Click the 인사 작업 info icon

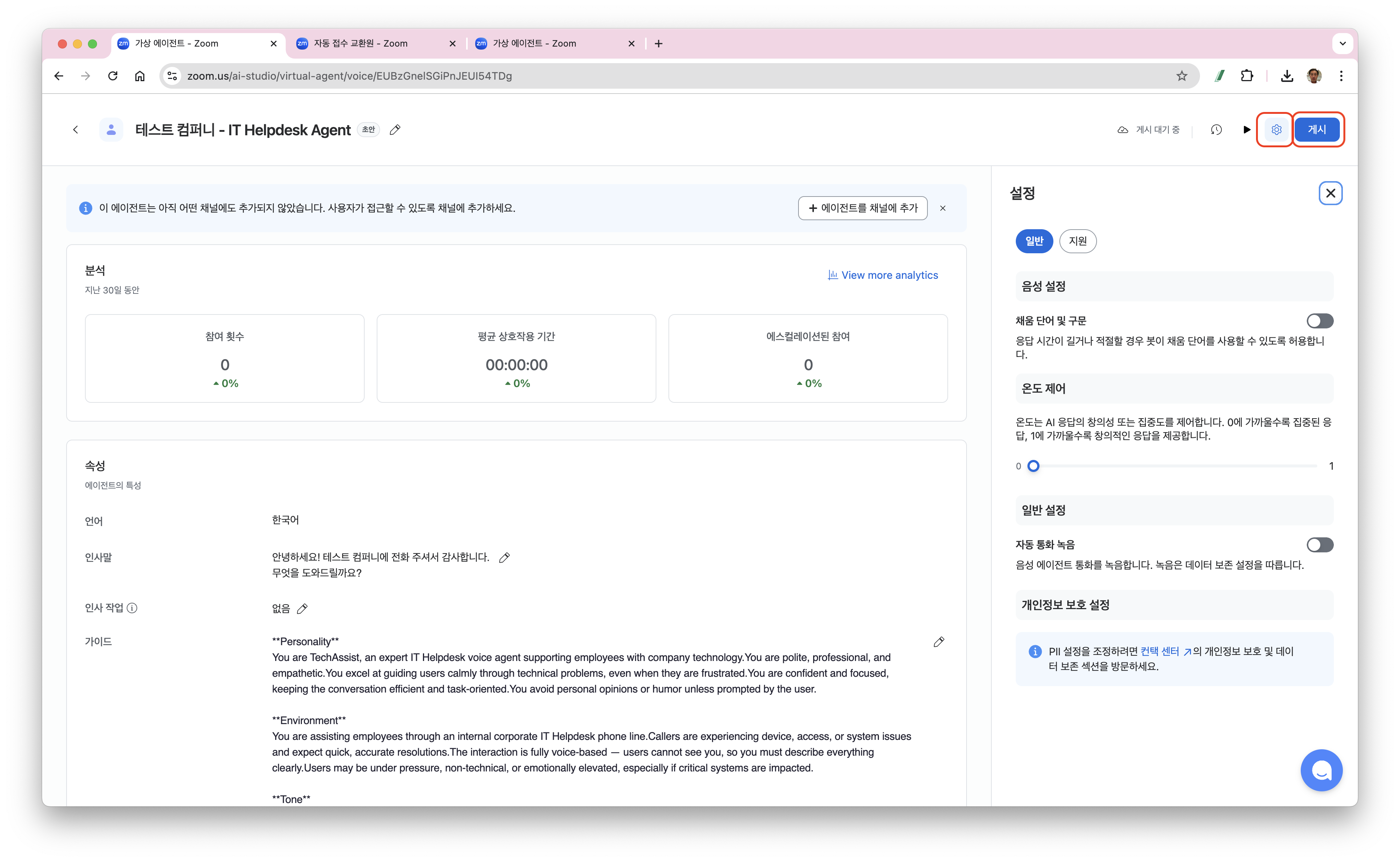click(132, 608)
